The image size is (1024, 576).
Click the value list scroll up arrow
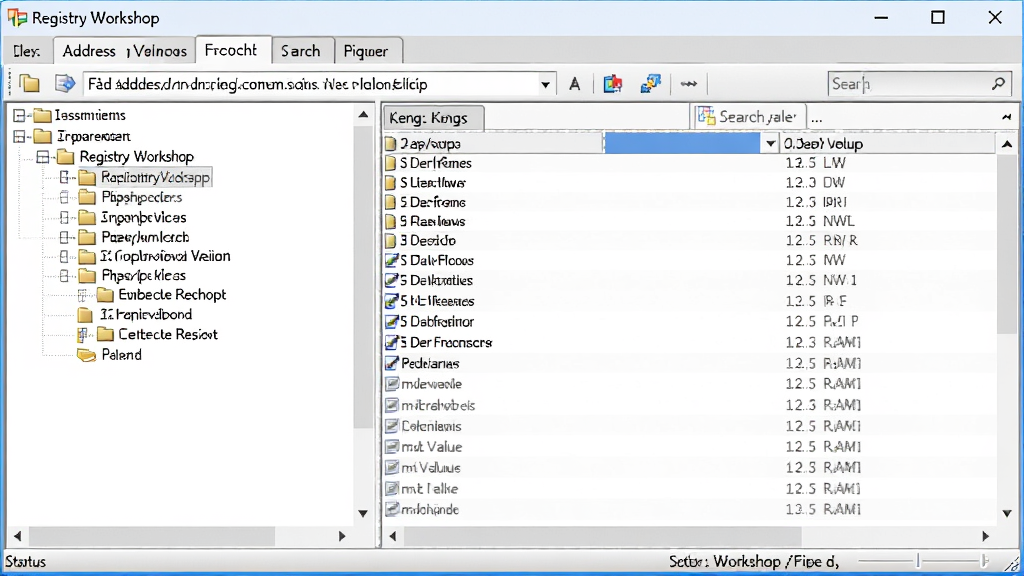(1007, 144)
